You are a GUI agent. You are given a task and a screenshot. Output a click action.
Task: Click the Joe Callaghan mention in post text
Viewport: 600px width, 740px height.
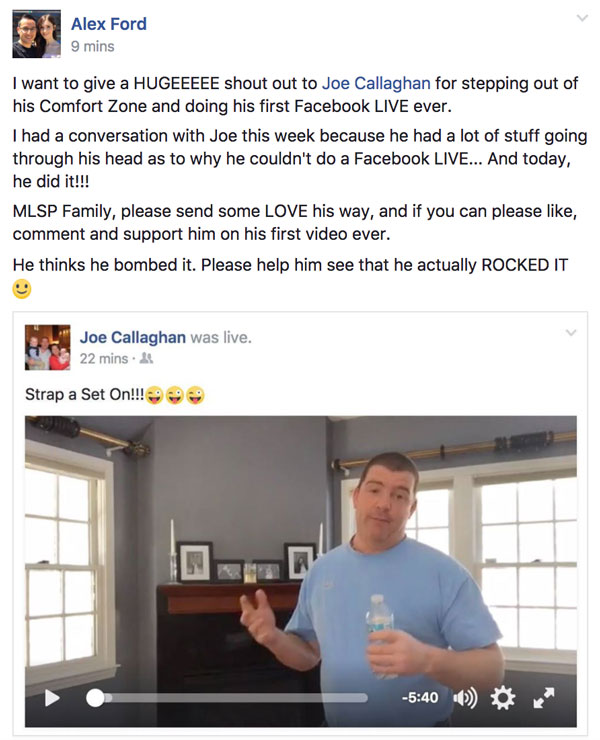376,83
